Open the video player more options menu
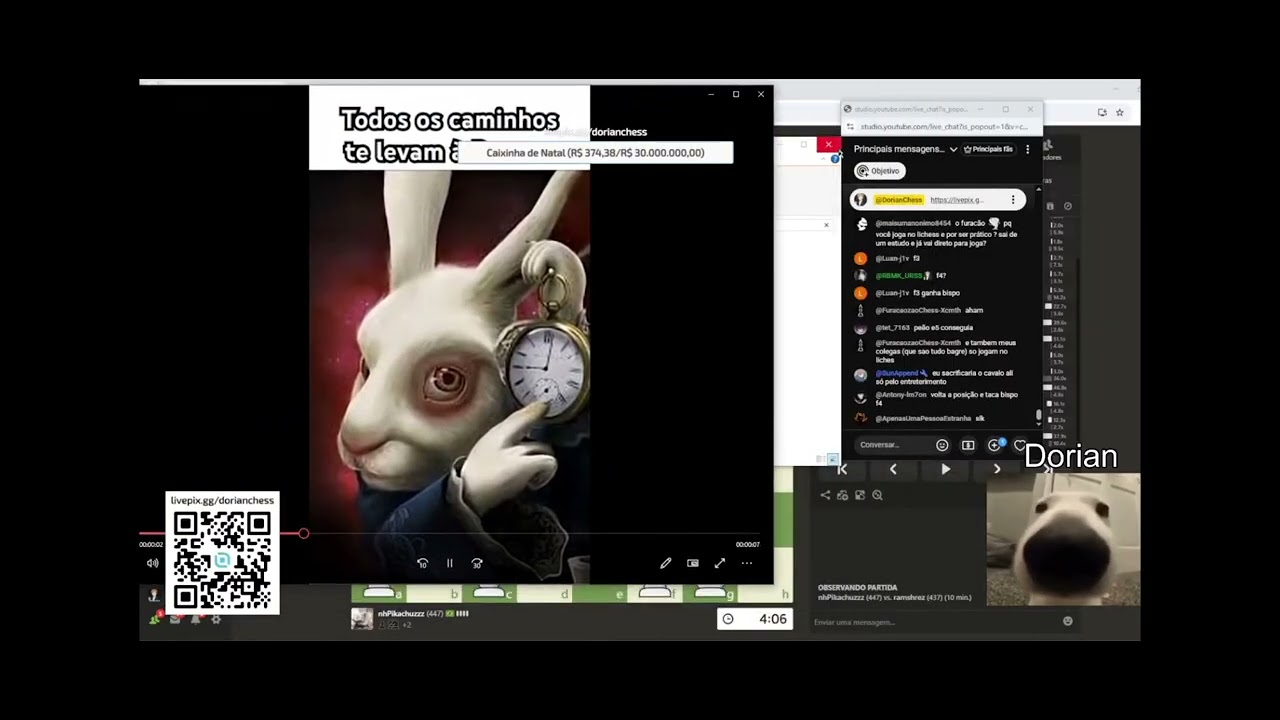Screen dimensions: 1280x720 [x=746, y=563]
